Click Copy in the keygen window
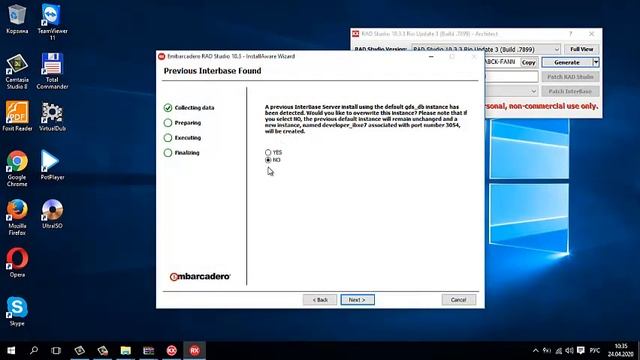 coord(529,62)
